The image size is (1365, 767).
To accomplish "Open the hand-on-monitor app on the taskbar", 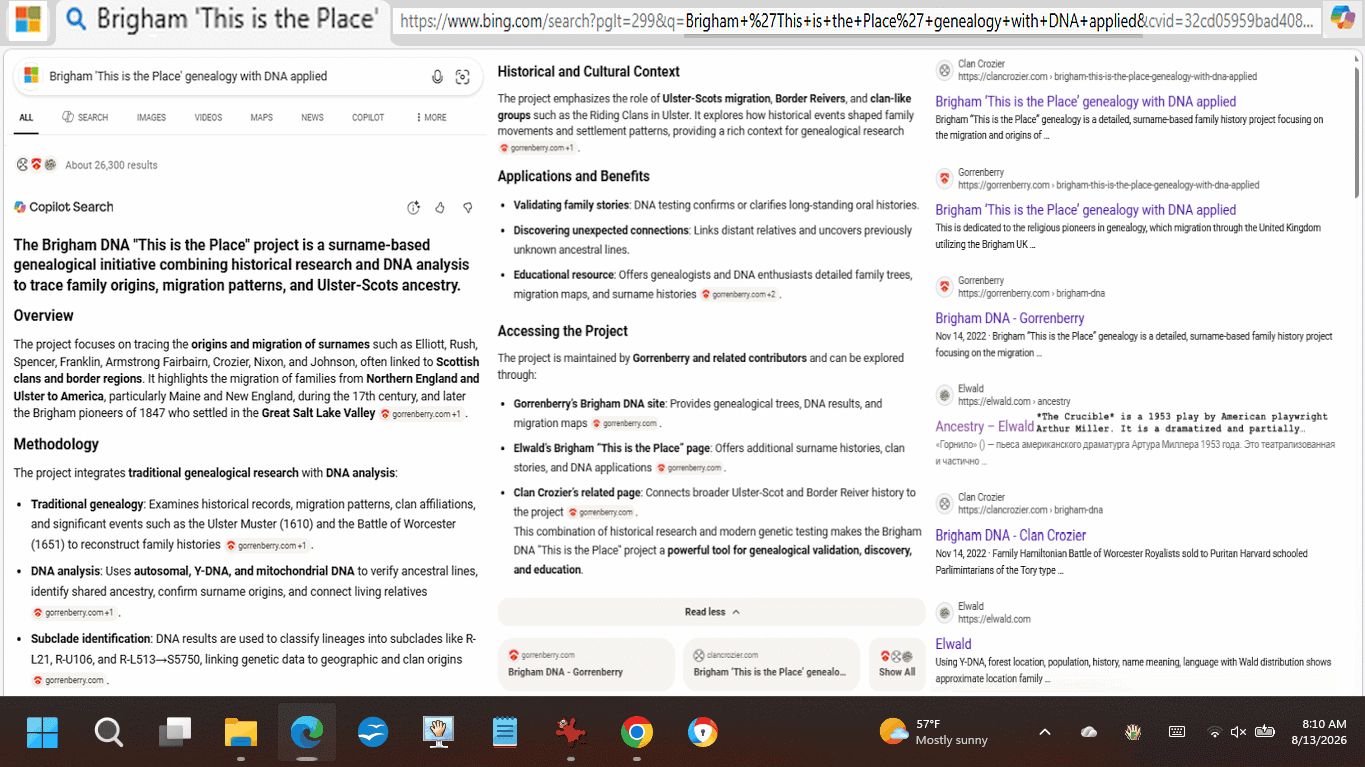I will point(439,733).
